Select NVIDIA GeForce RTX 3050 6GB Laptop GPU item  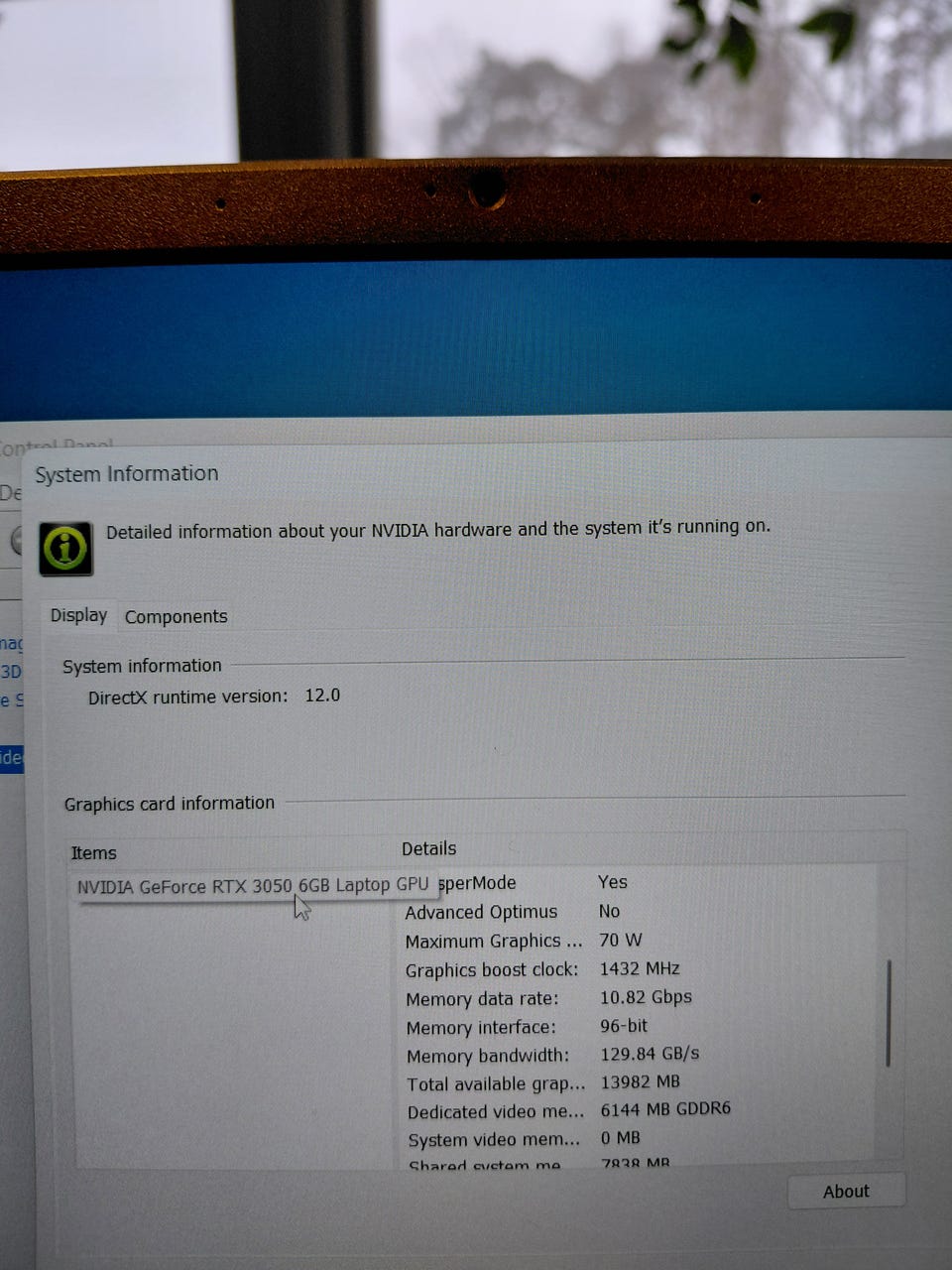(253, 885)
